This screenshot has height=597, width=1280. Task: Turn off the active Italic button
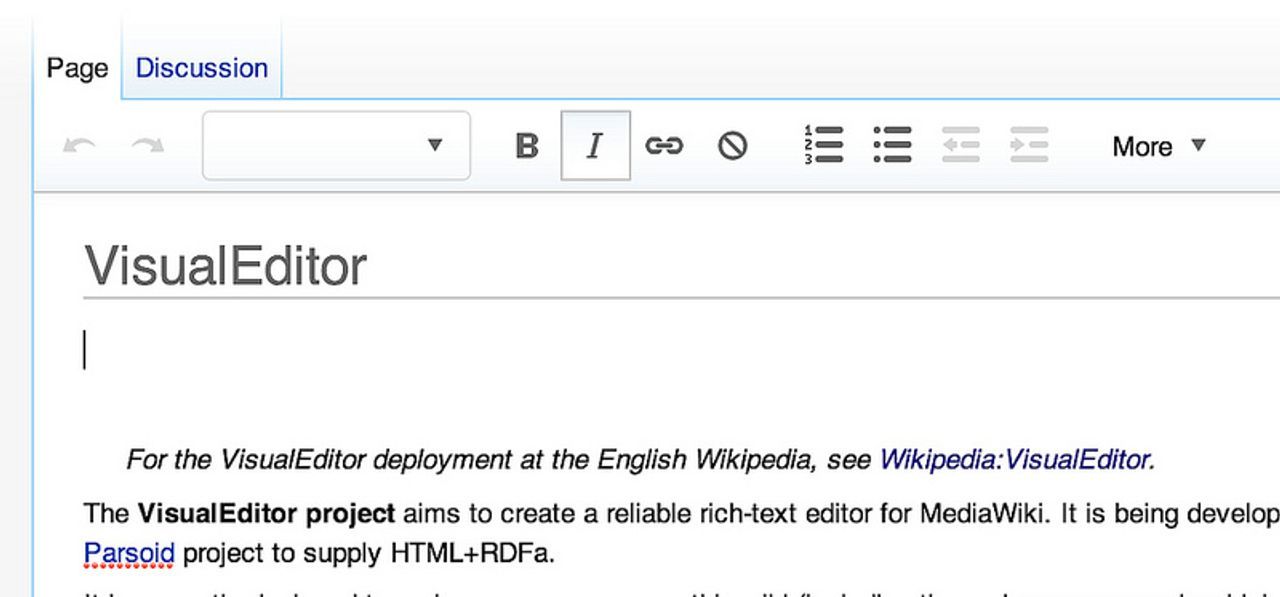[x=595, y=146]
